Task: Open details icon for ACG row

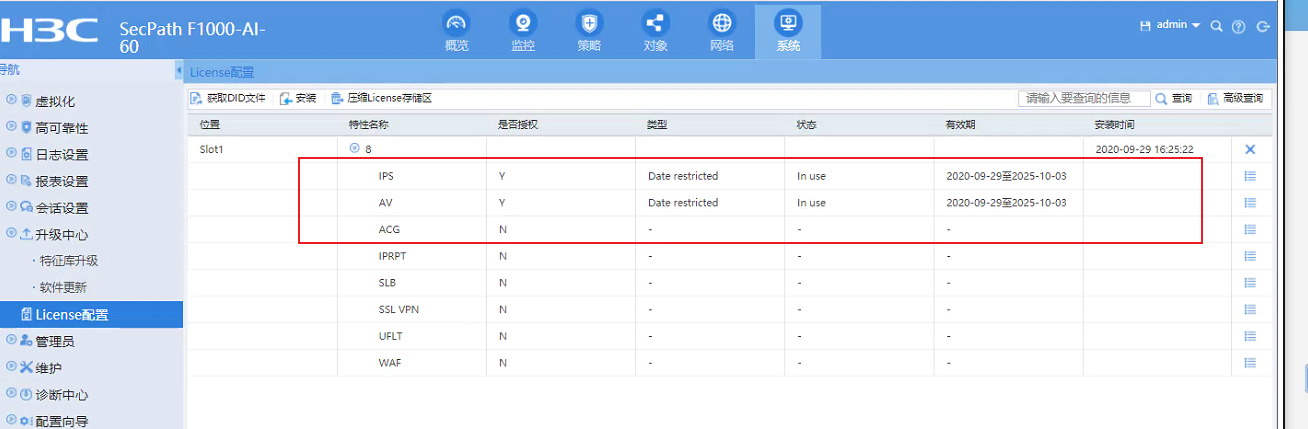Action: pyautogui.click(x=1250, y=229)
